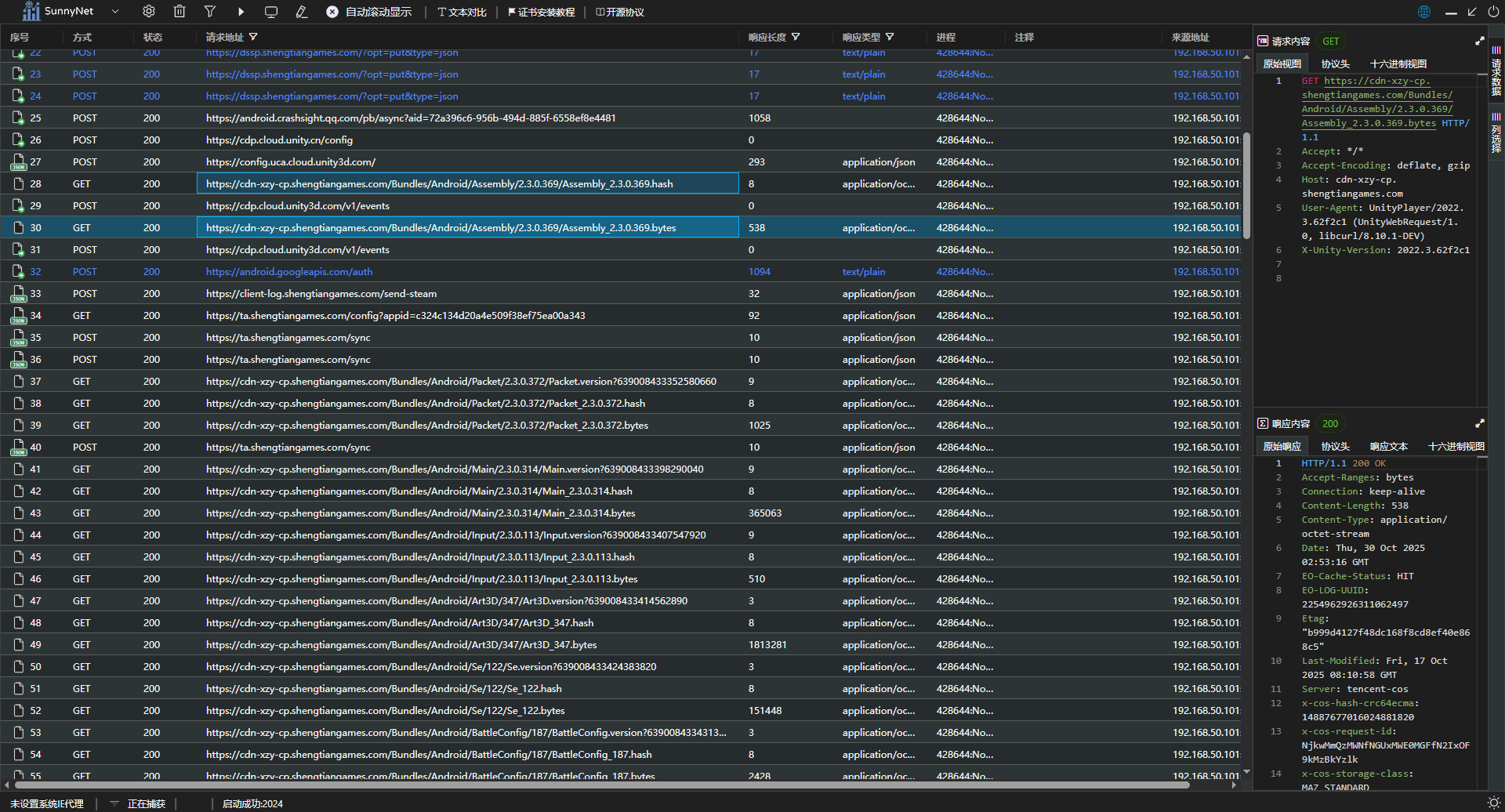The image size is (1505, 812).
Task: Switch to request 十六进制视图 tab
Action: pos(1398,64)
